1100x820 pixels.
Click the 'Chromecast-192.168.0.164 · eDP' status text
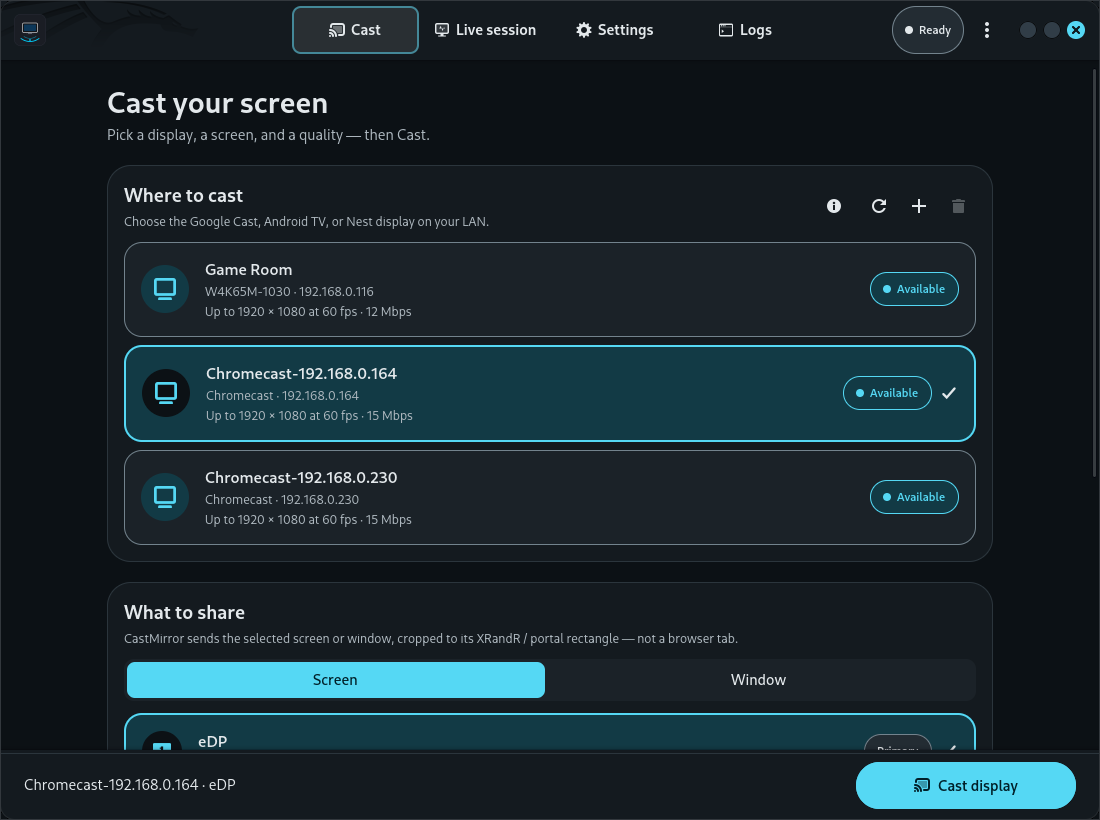pyautogui.click(x=130, y=785)
